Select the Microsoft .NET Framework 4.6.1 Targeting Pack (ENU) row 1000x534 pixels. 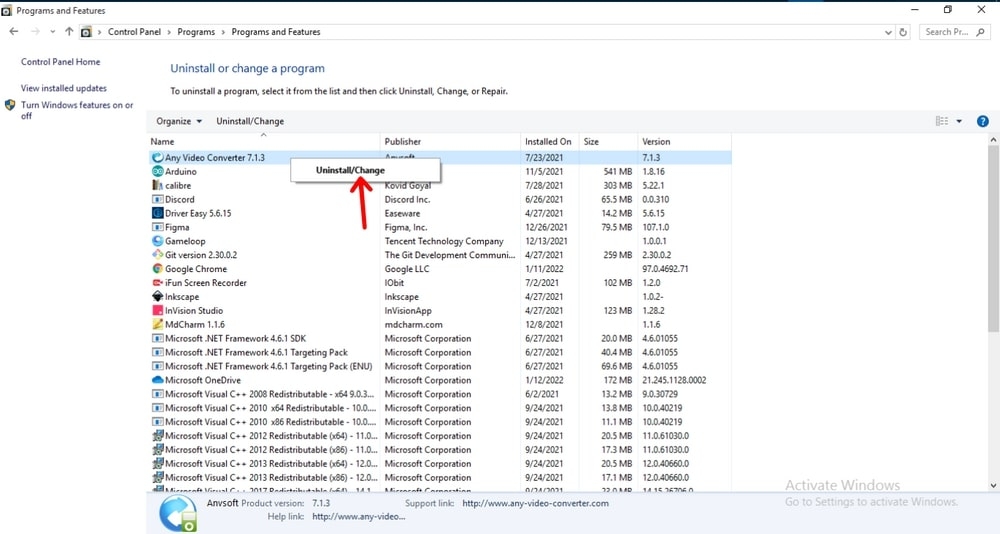[x=440, y=366]
